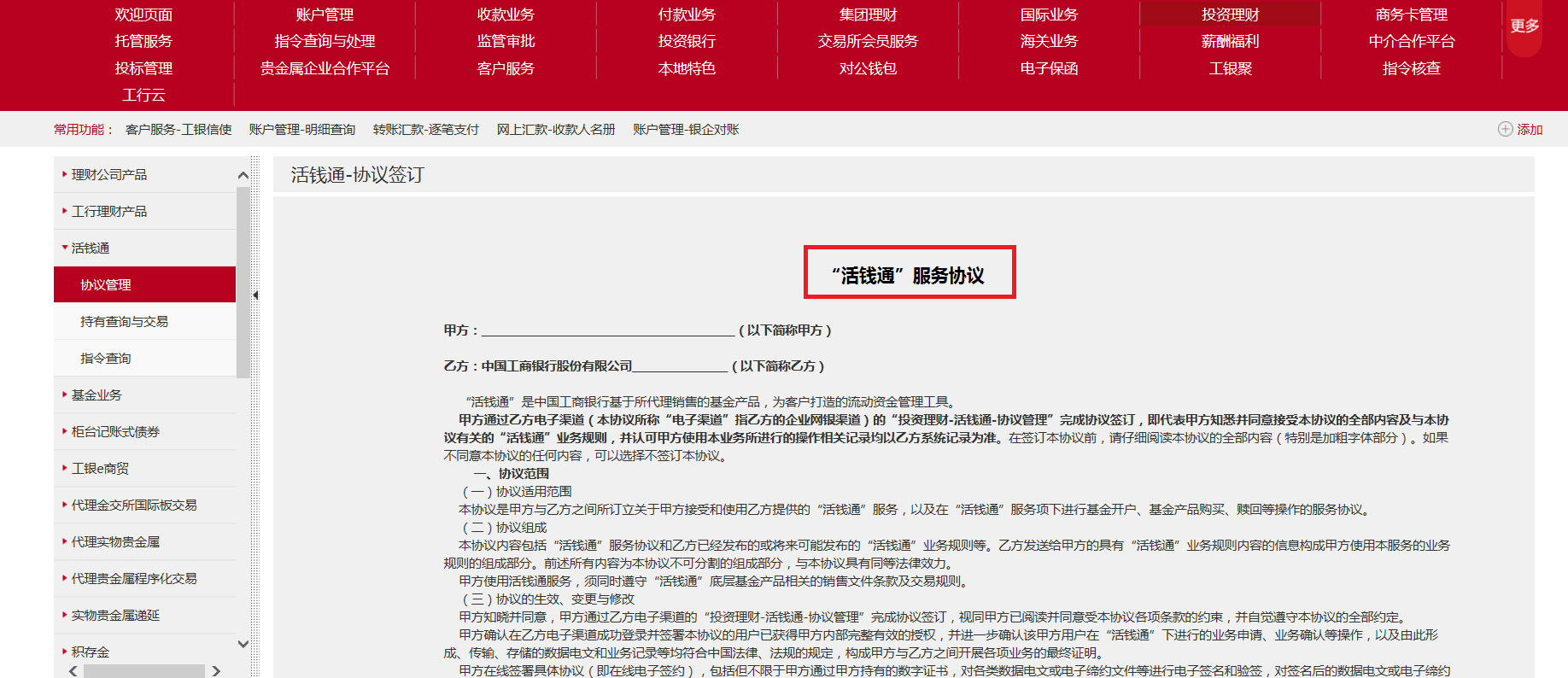Open shortcut 客户服务-工银信使
This screenshot has width=1568, height=678.
(x=178, y=129)
